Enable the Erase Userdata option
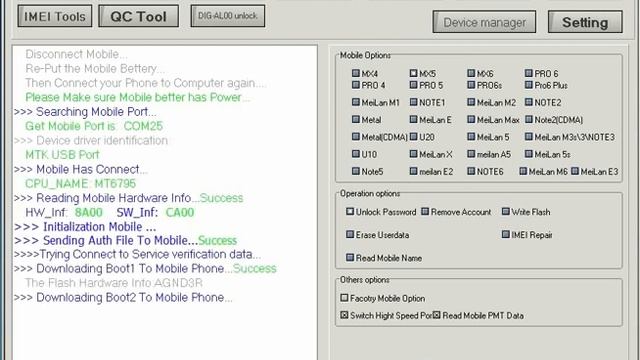The image size is (640, 360). (x=350, y=234)
